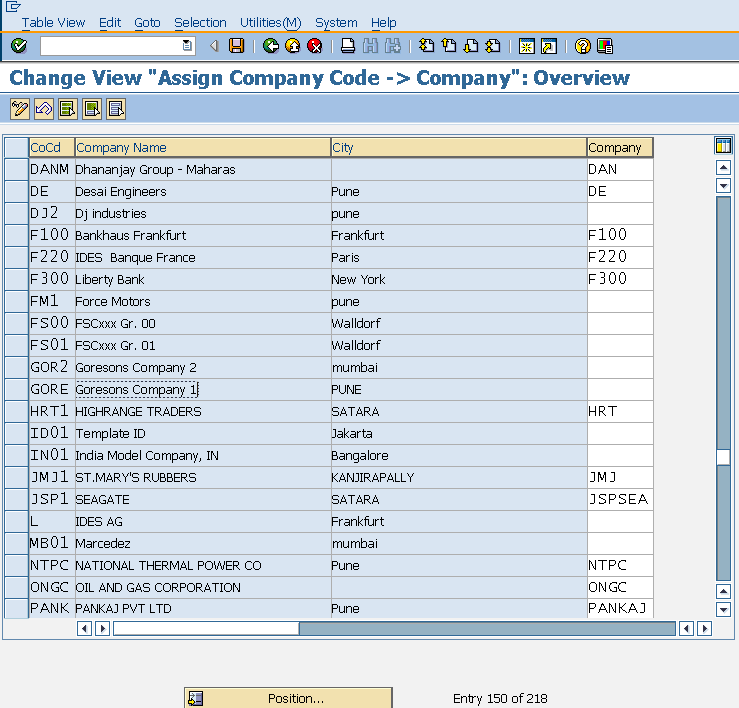739x708 pixels.
Task: Go to the Previous Page icon
Action: tap(449, 46)
